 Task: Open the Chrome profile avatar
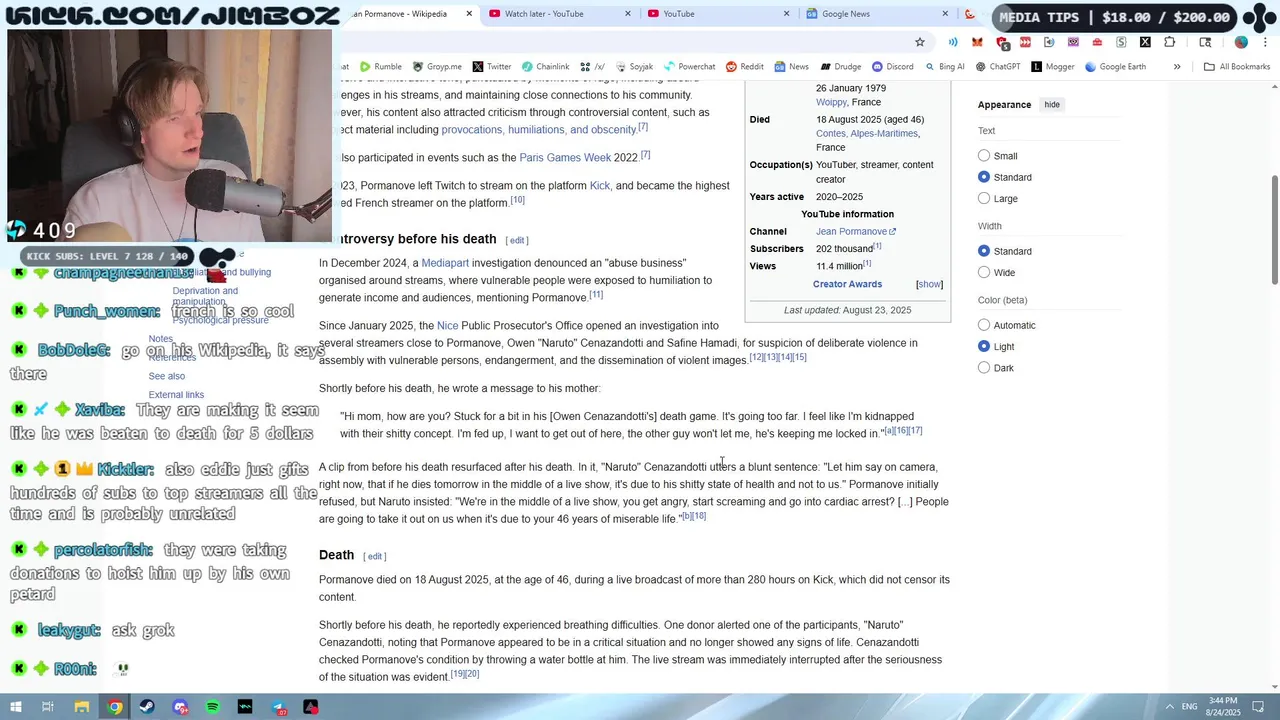1241,42
